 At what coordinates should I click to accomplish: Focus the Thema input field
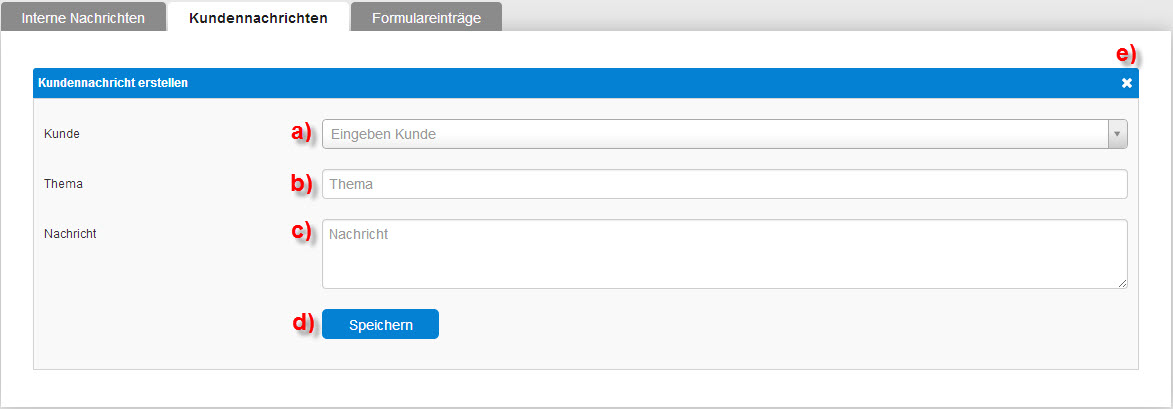(x=724, y=184)
